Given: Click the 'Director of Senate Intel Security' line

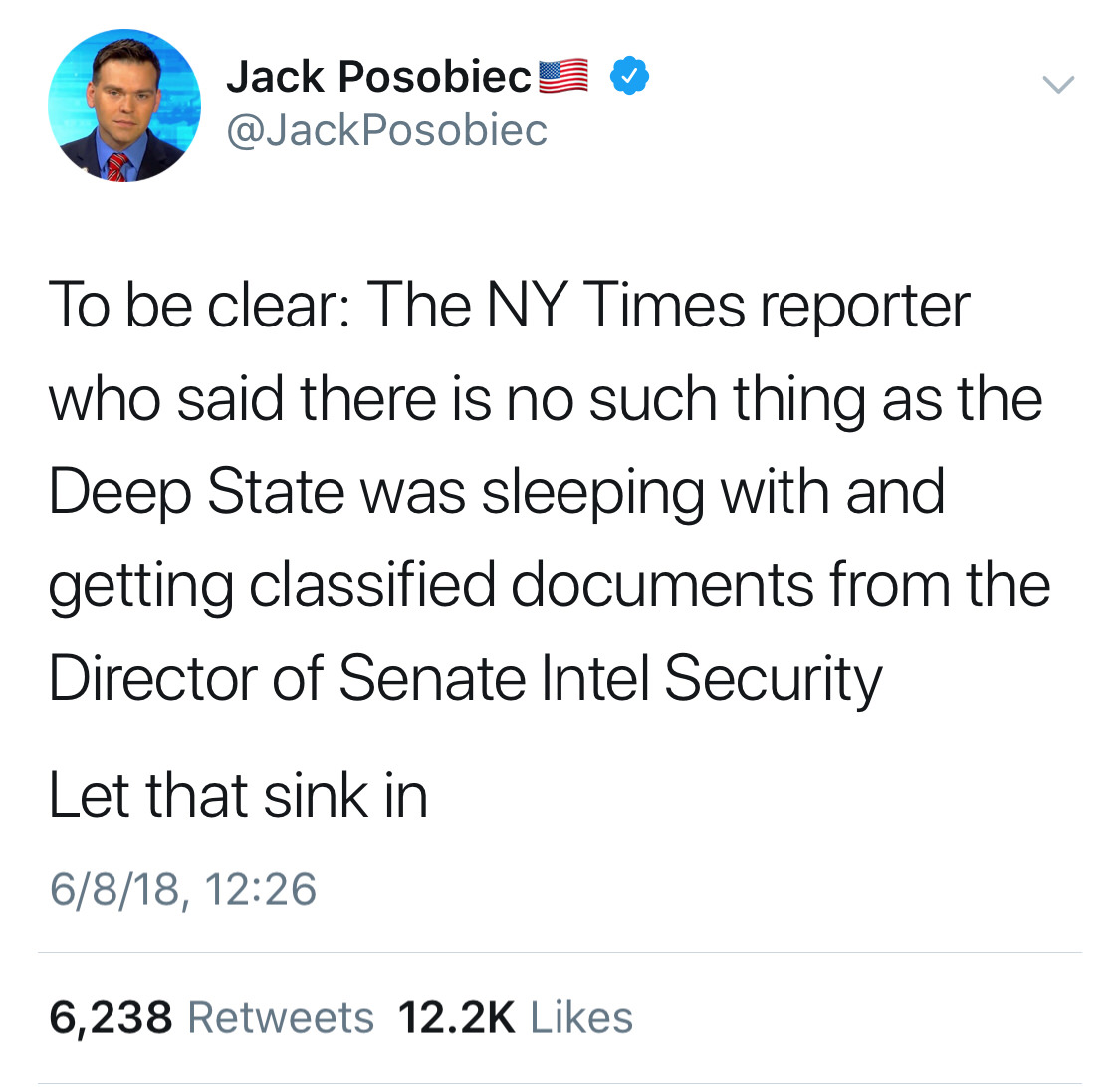Looking at the screenshot, I should coord(466,679).
